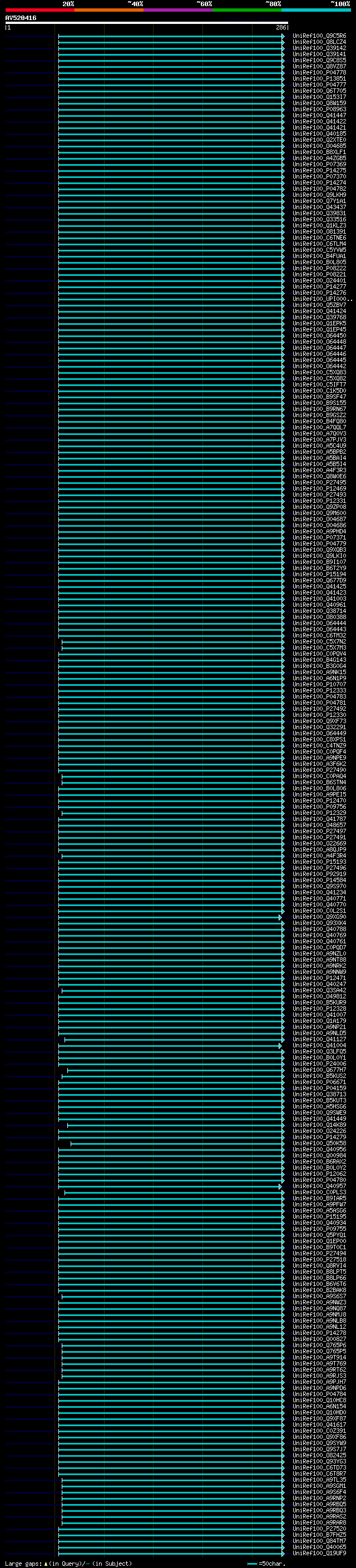Select hit label UniRef100_Q10HC8
Screen dimensions: 356x1568
(x=319, y=1400)
